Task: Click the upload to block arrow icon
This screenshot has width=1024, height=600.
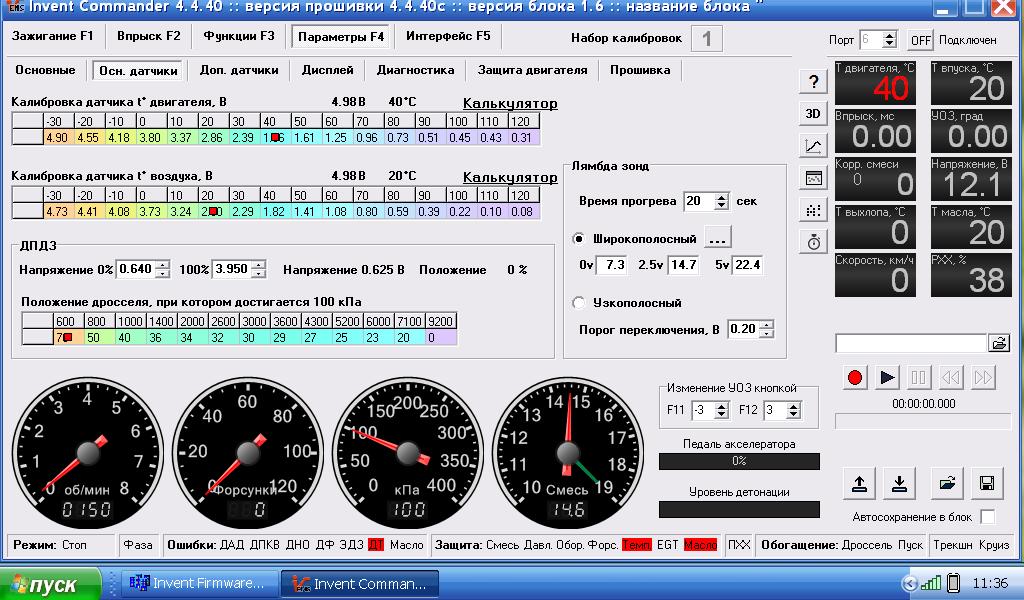Action: click(859, 483)
